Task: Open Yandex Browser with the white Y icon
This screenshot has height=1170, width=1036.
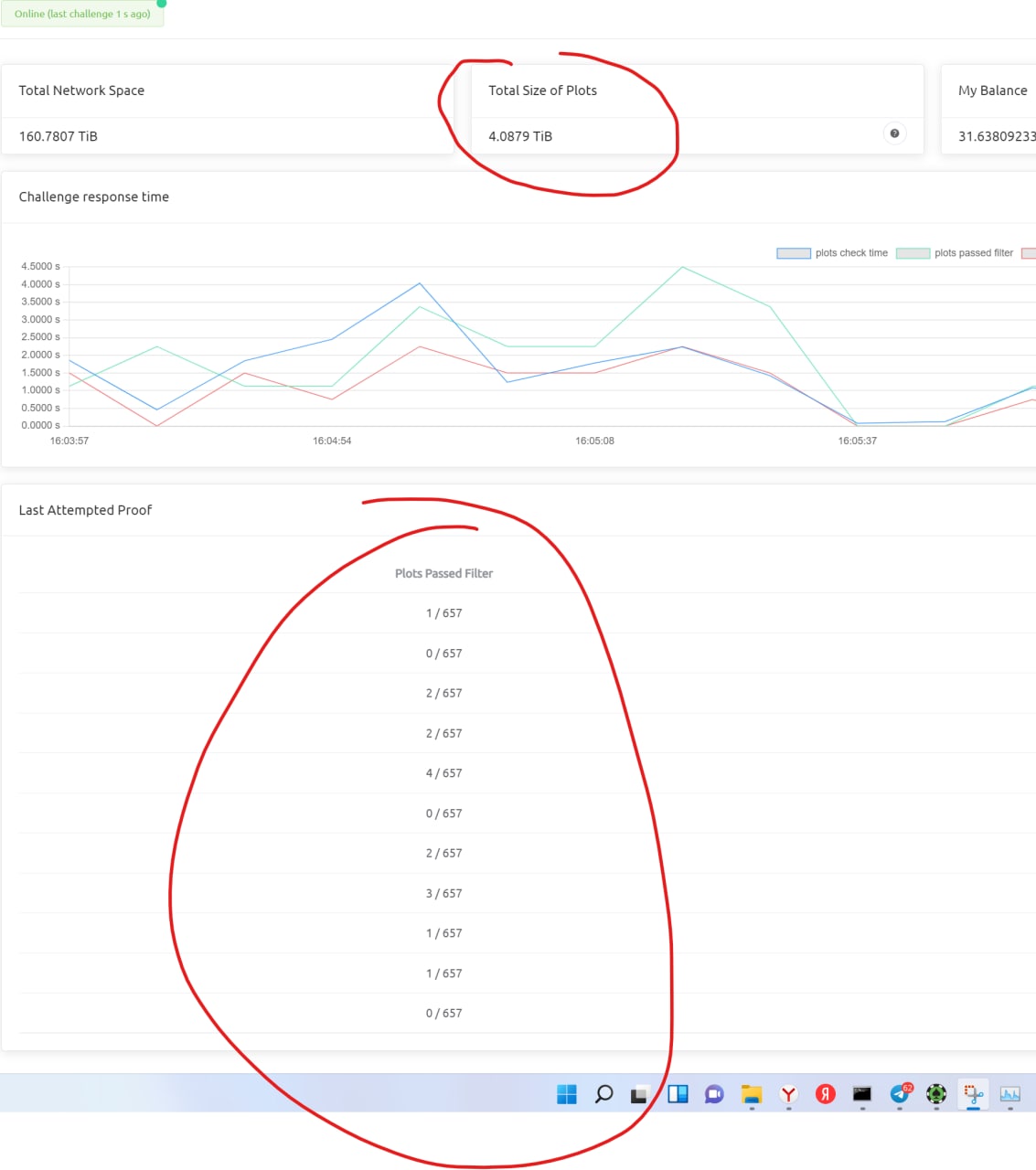Action: (788, 1094)
